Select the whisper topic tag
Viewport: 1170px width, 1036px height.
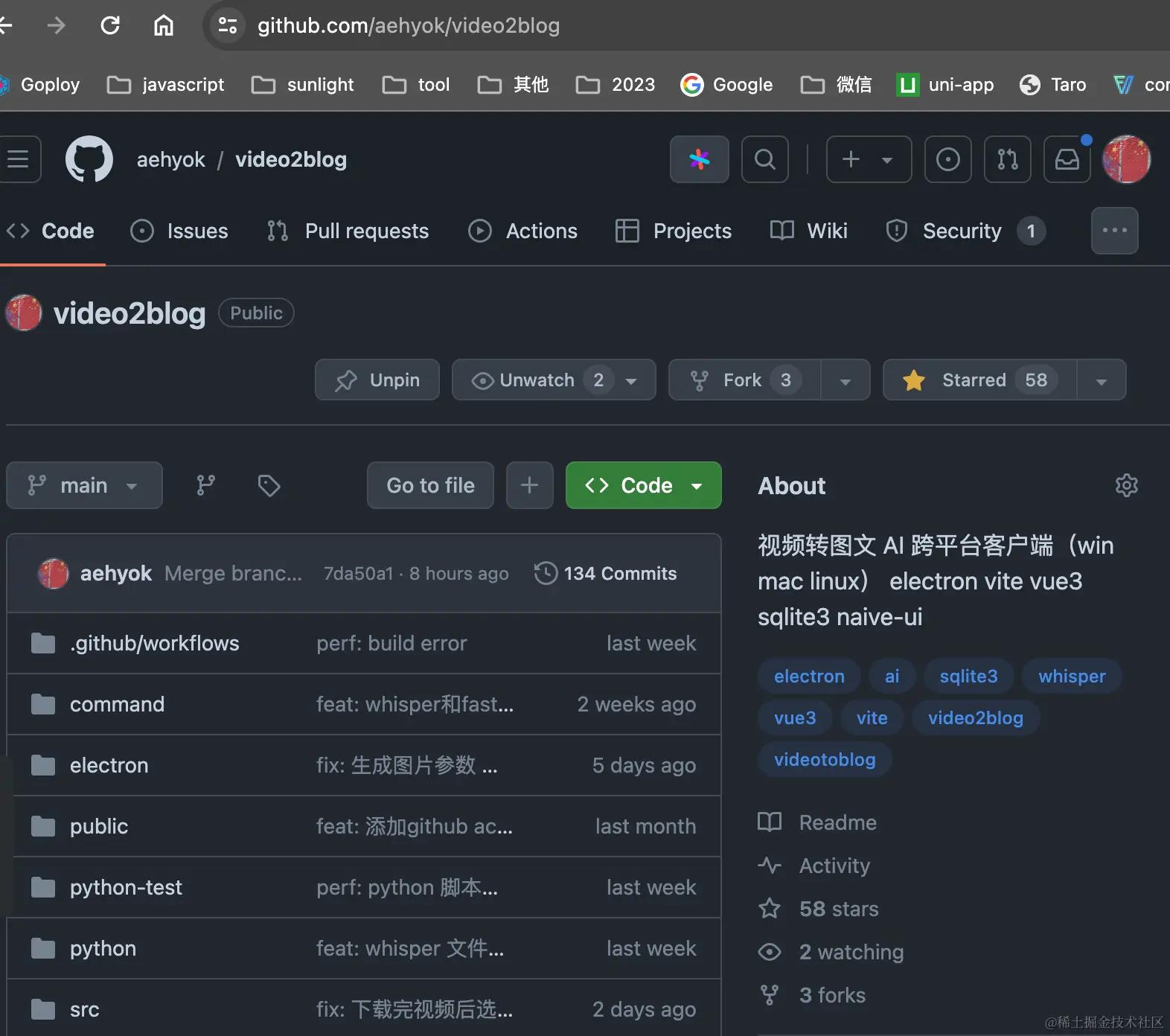[1072, 676]
